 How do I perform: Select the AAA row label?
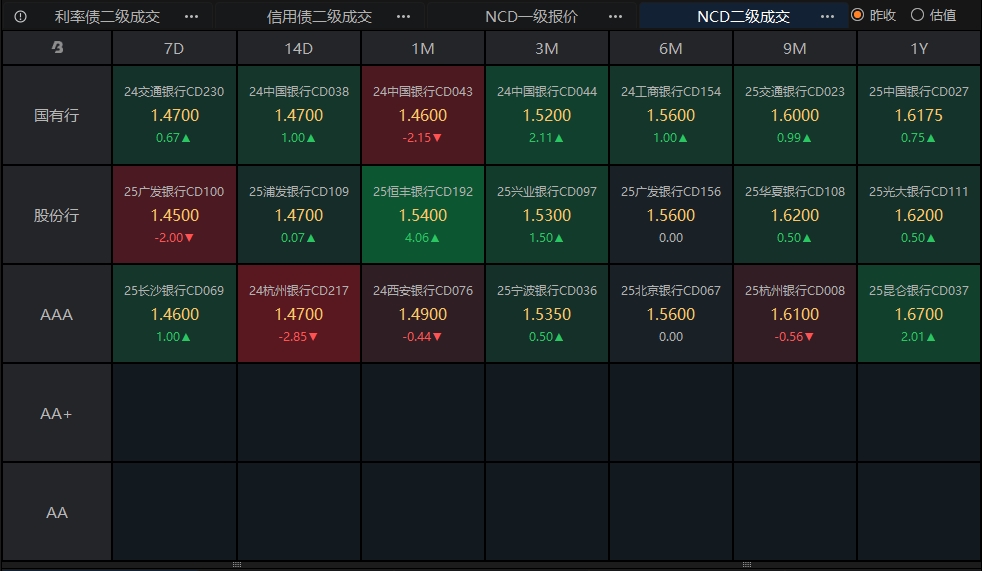pos(56,314)
